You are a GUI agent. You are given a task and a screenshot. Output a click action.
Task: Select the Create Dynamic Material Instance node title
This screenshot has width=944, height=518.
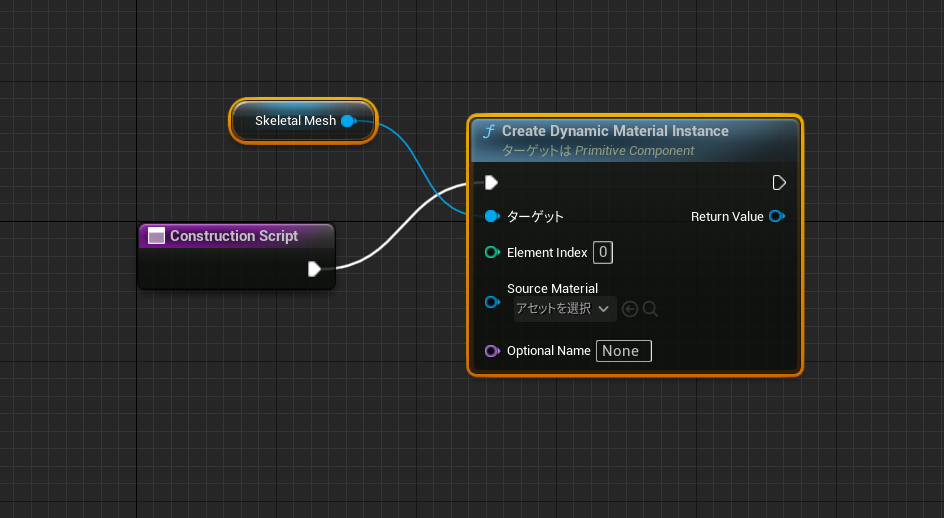[615, 131]
